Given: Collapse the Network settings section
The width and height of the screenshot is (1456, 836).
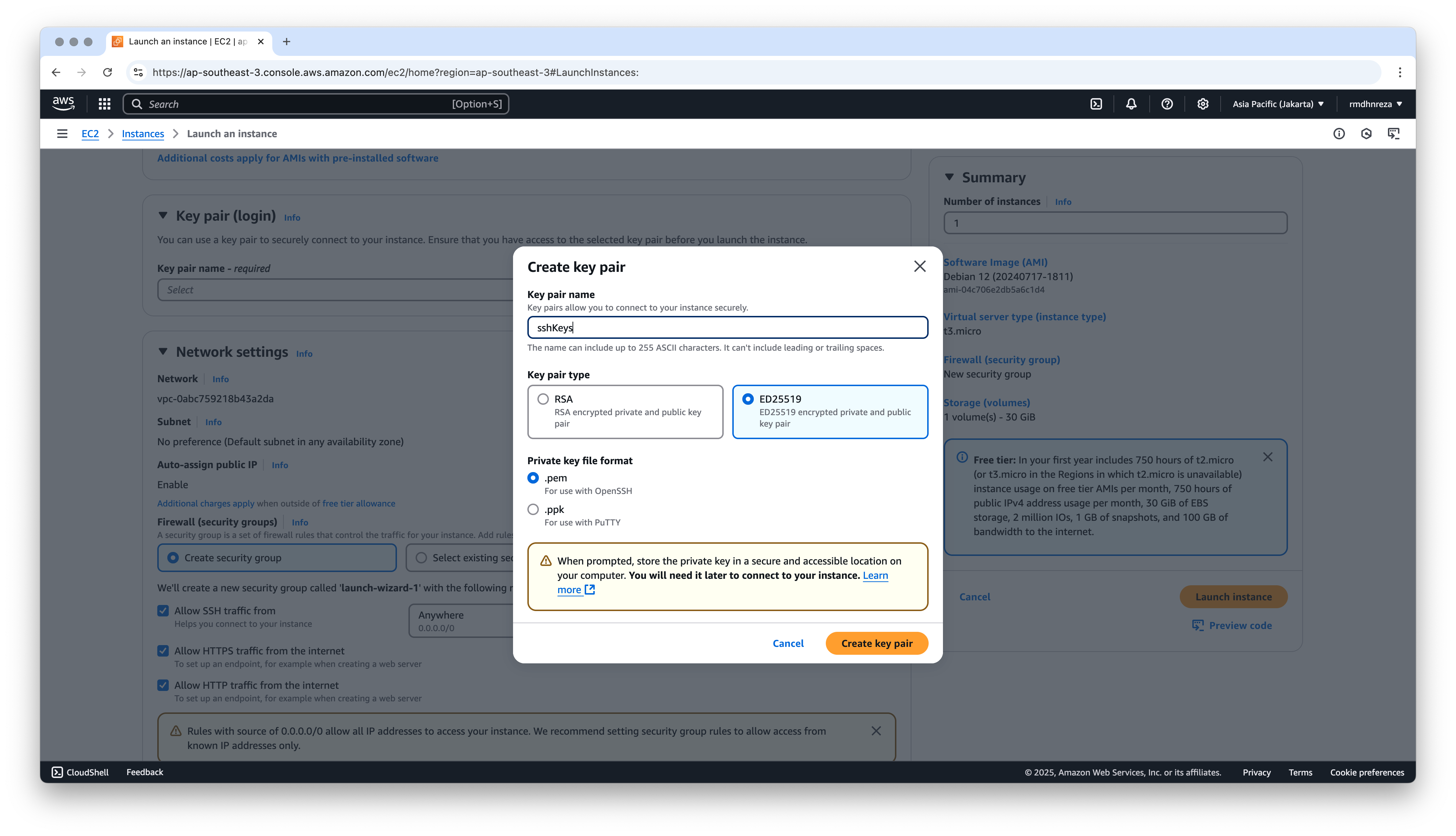Looking at the screenshot, I should (x=163, y=351).
